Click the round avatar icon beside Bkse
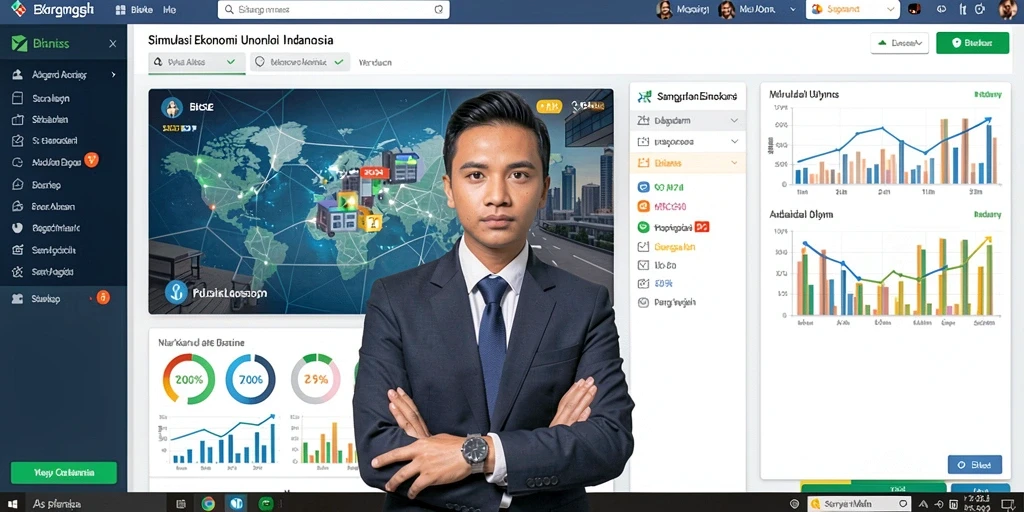The height and width of the screenshot is (512, 1024). 172,107
